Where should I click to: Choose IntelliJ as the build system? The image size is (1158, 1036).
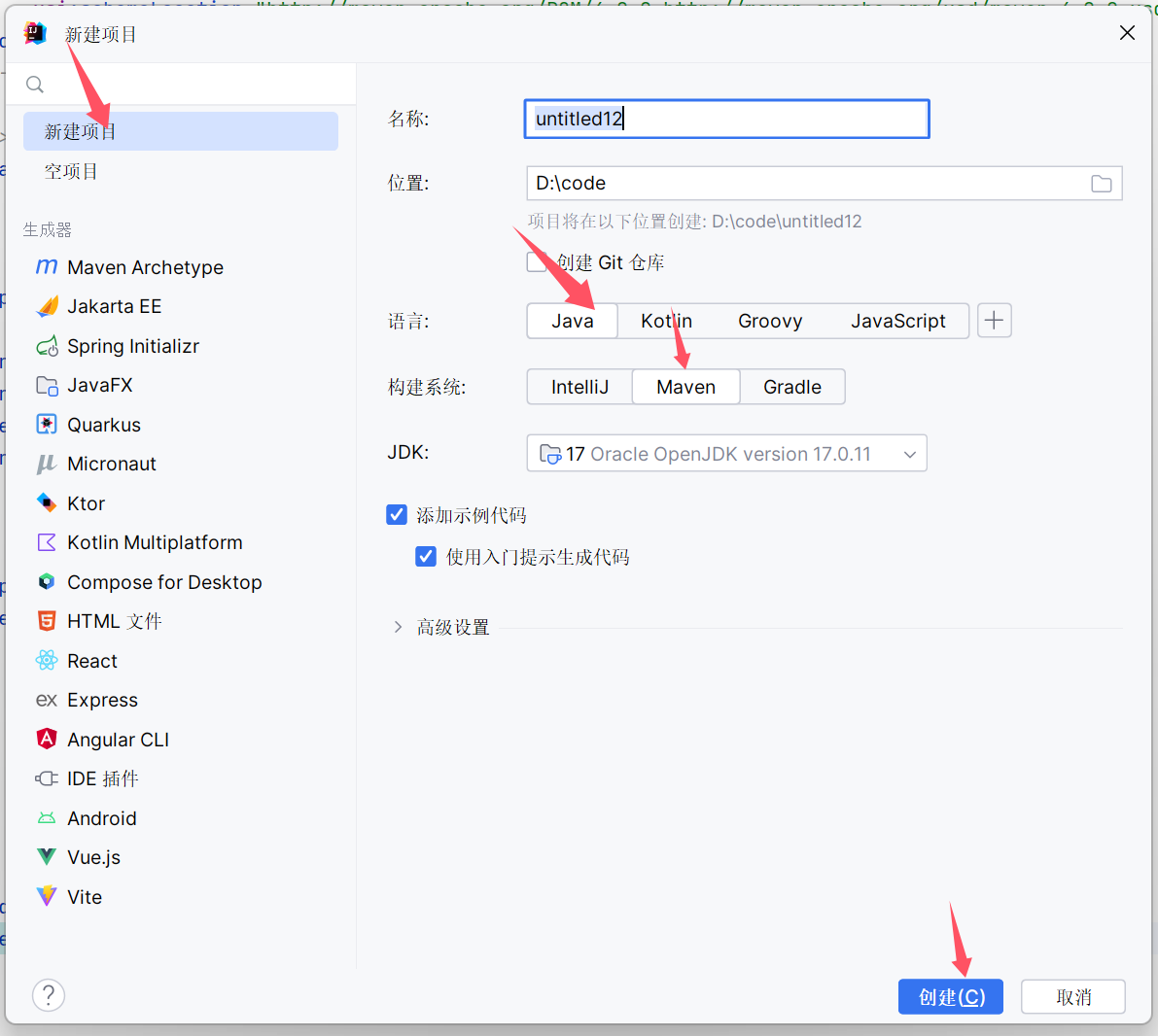point(579,387)
